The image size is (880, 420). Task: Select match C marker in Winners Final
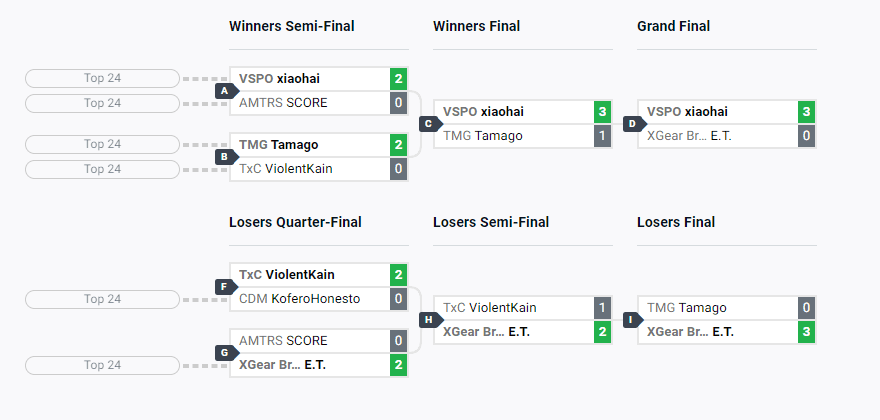click(429, 124)
